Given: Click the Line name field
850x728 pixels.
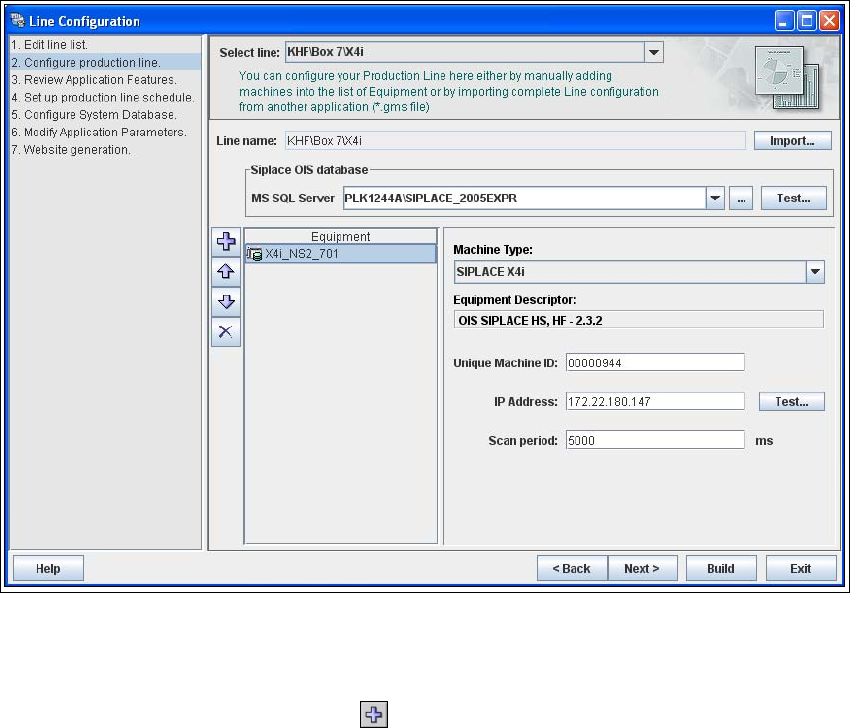Looking at the screenshot, I should pos(515,140).
